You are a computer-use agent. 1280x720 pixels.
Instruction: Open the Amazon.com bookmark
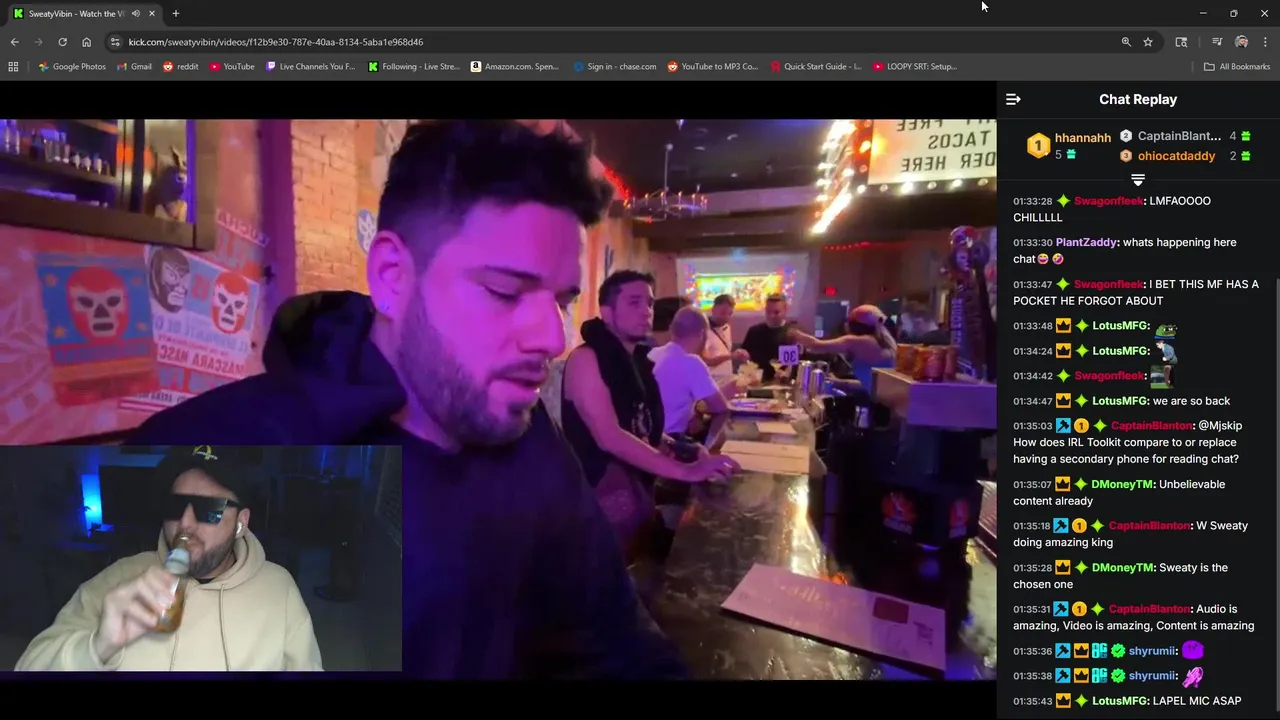point(514,67)
